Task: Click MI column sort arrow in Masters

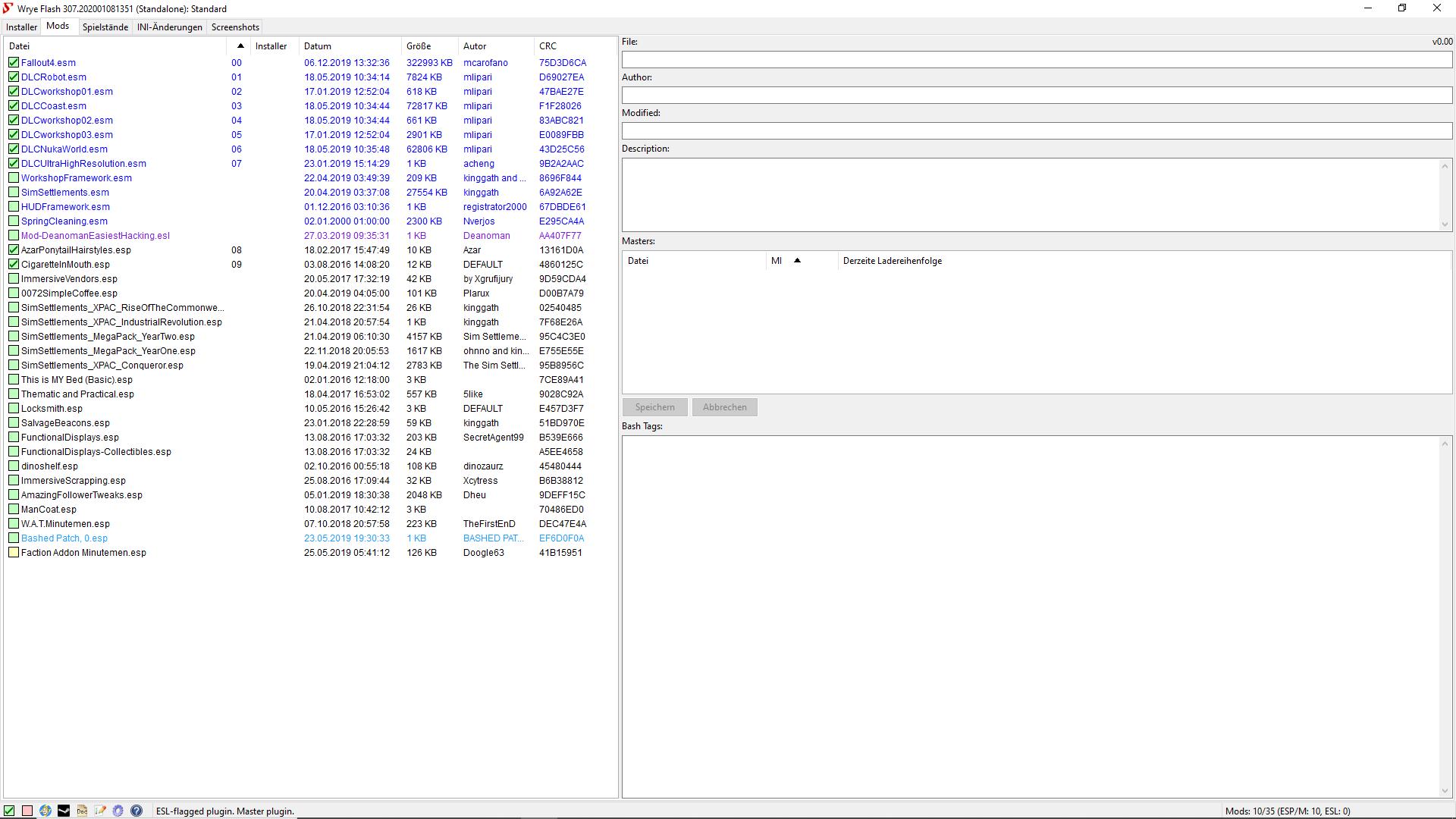Action: (796, 261)
